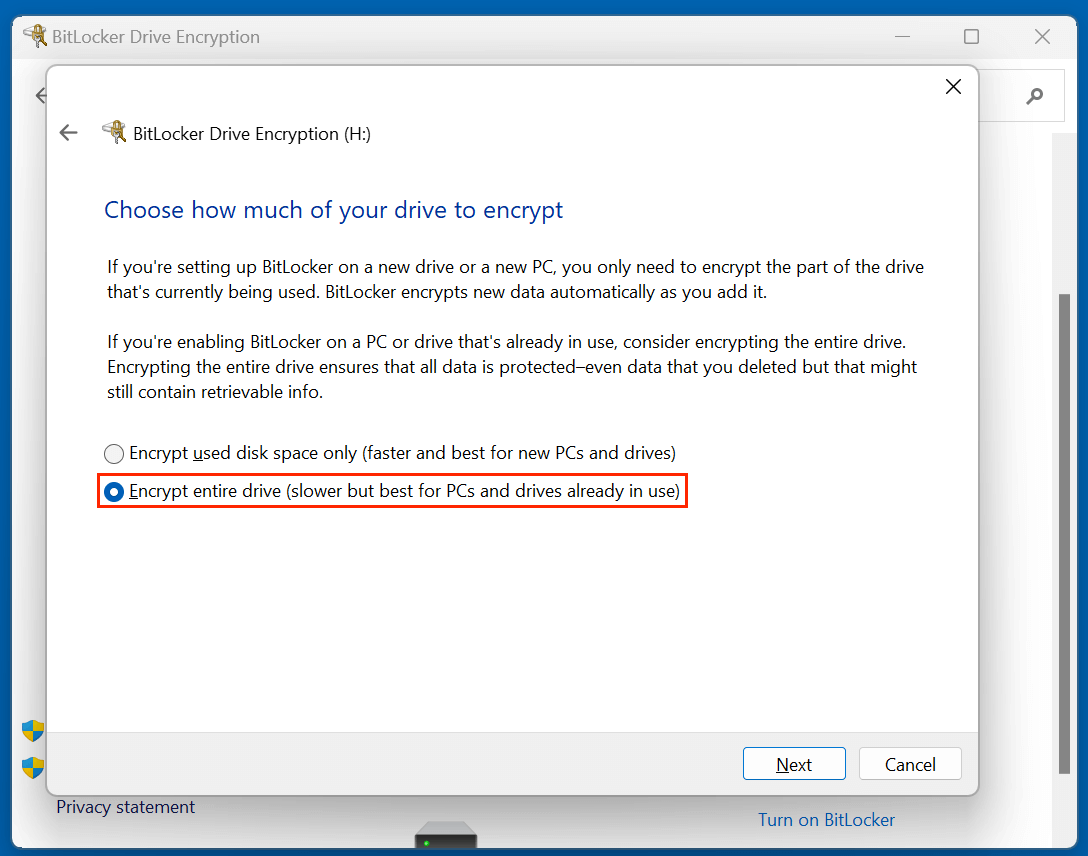Open search using the magnifier icon
This screenshot has height=856, width=1088.
pyautogui.click(x=1034, y=95)
